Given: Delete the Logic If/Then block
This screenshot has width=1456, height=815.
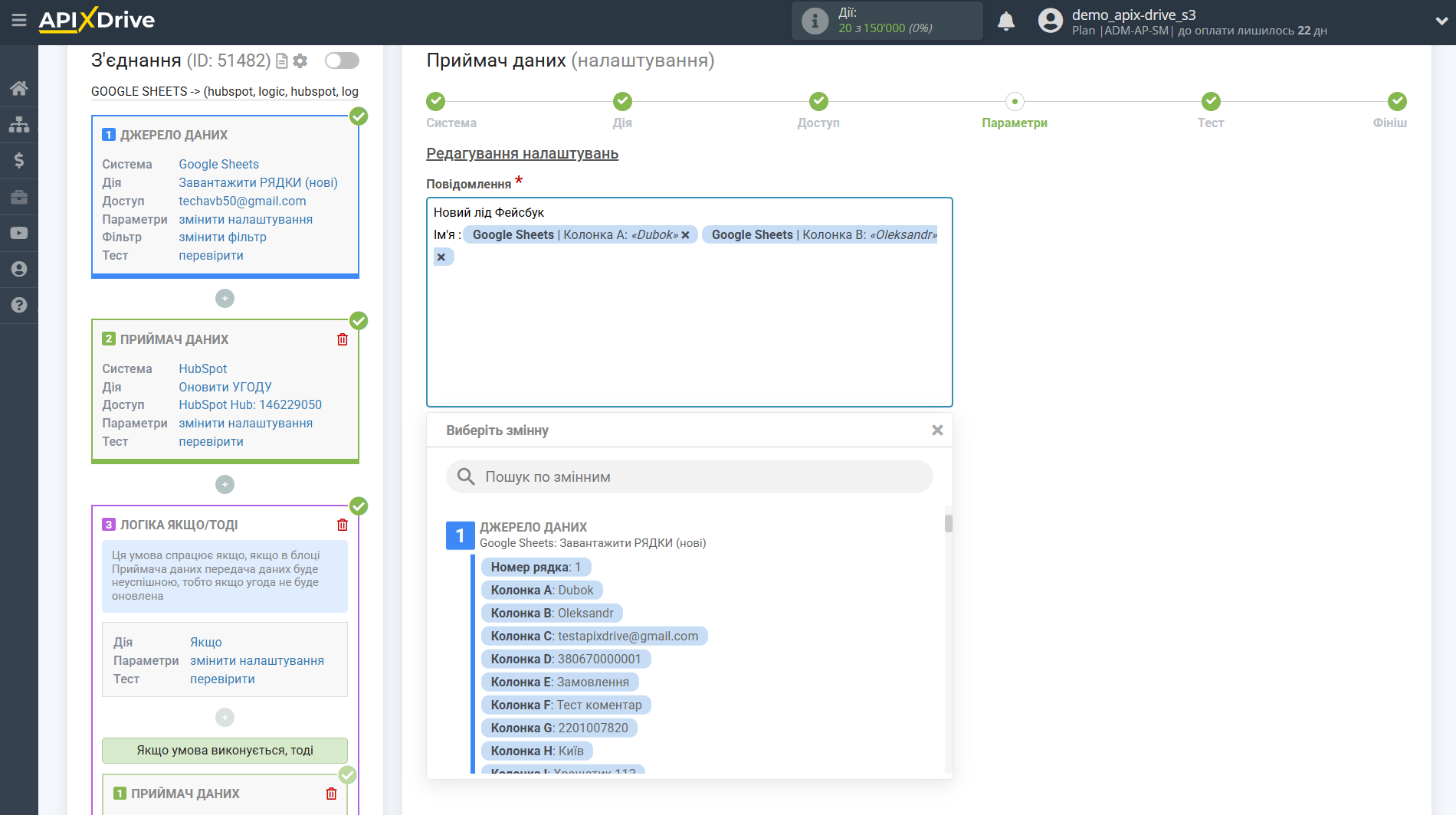Looking at the screenshot, I should 343,525.
